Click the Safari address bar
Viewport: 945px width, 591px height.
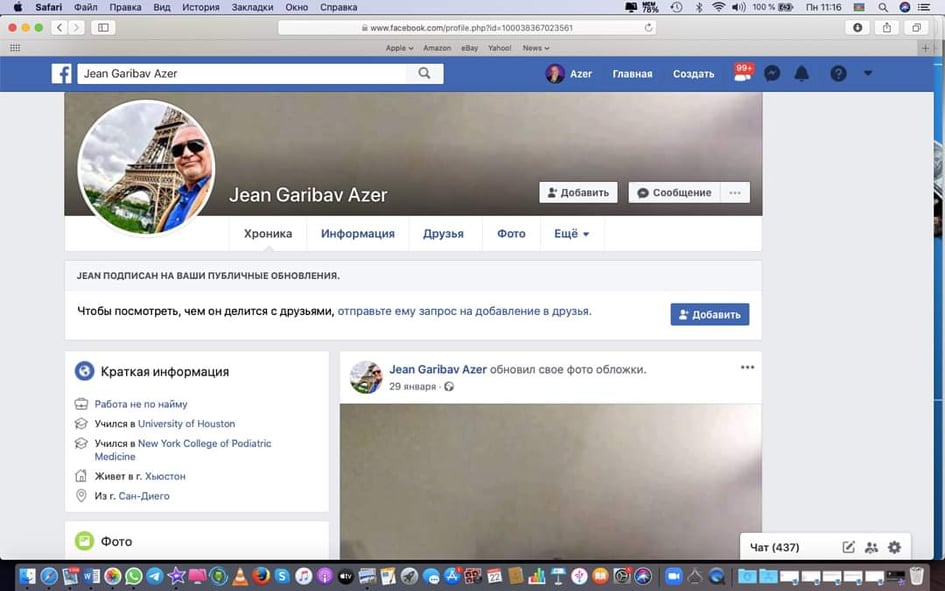[467, 28]
